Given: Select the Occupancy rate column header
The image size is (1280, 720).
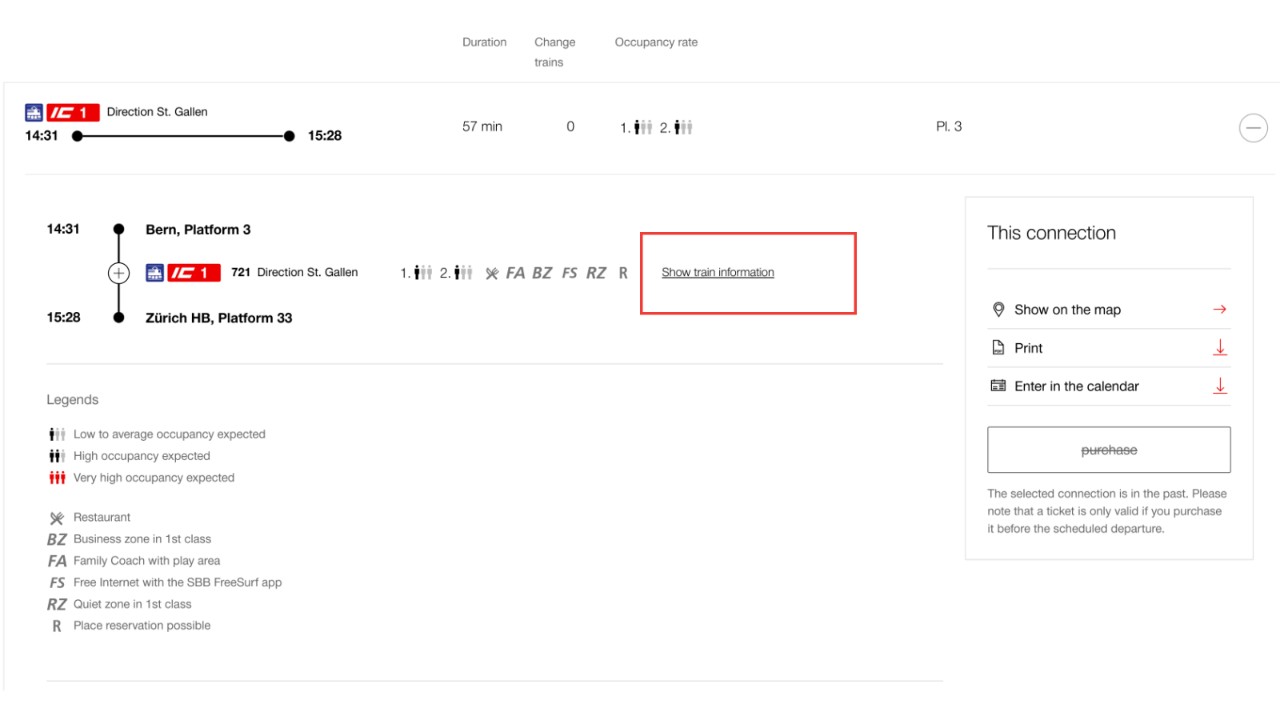Looking at the screenshot, I should coord(656,42).
